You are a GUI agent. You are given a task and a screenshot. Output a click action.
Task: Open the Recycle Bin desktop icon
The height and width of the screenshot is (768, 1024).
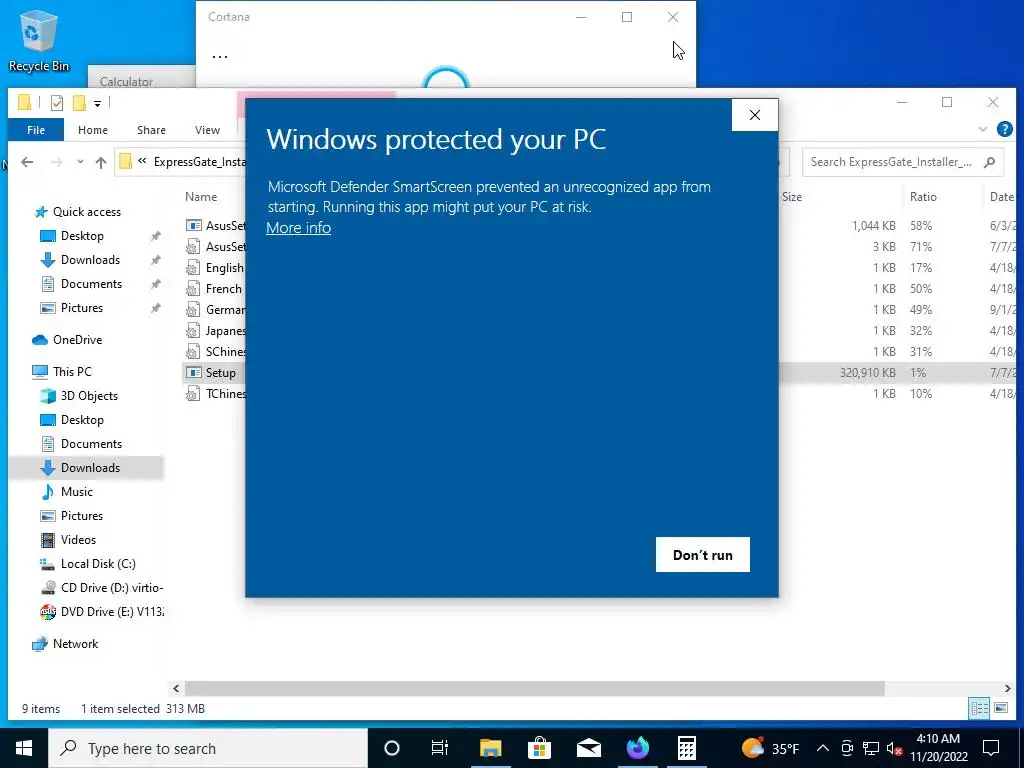39,40
